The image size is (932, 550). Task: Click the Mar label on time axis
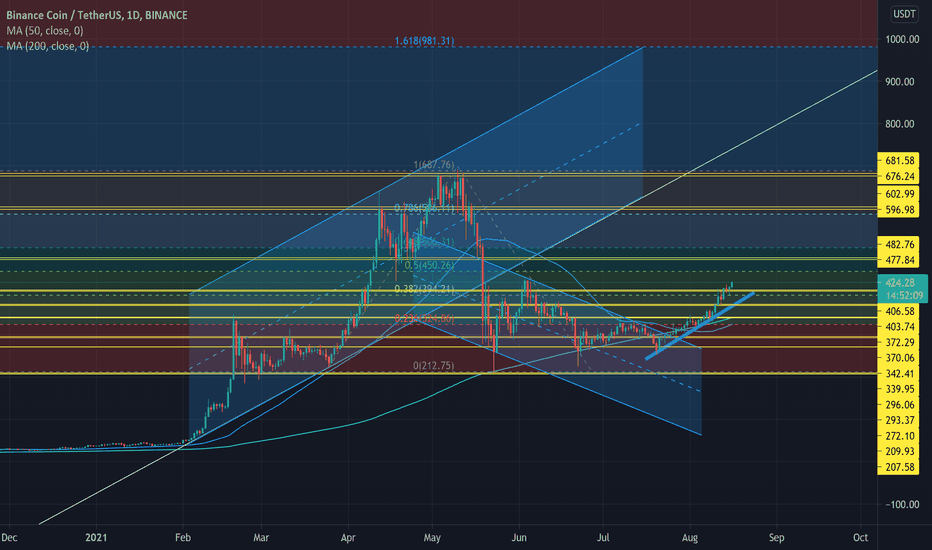click(x=261, y=538)
